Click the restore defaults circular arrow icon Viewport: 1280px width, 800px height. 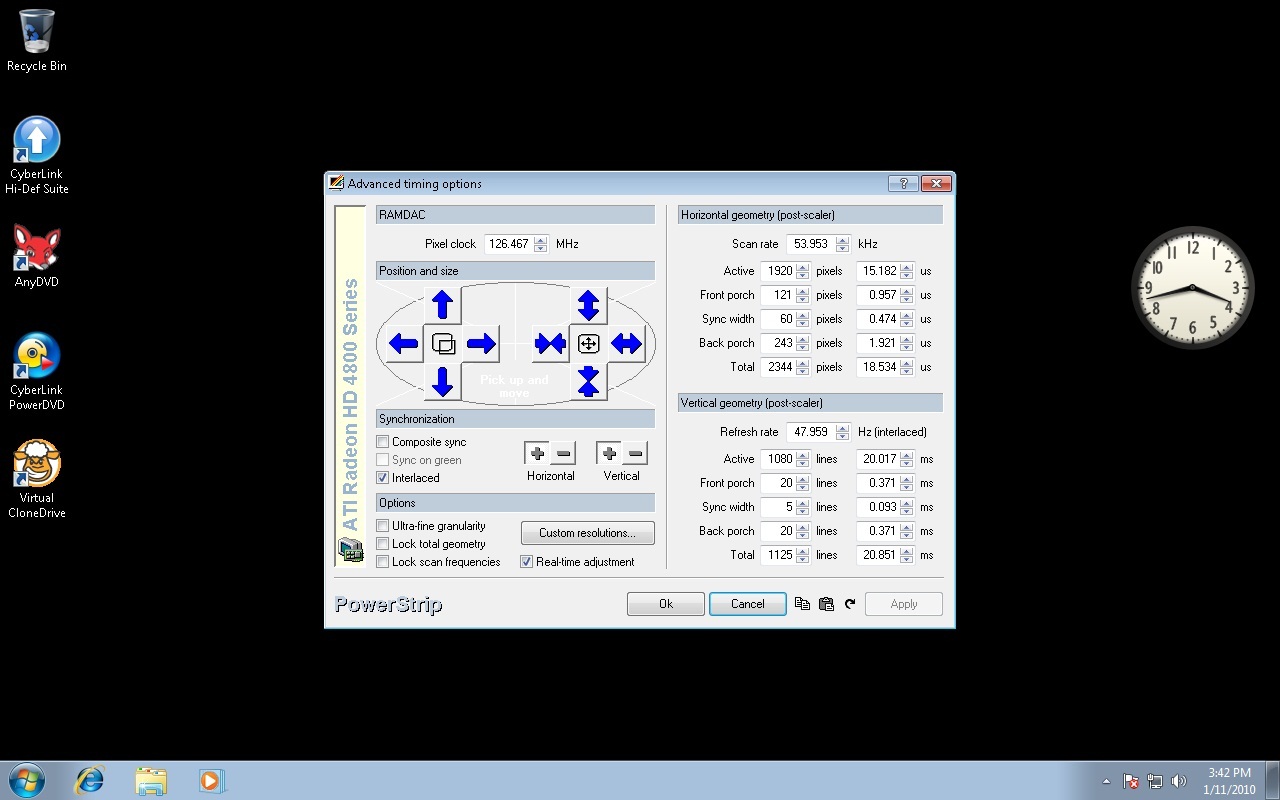click(850, 604)
